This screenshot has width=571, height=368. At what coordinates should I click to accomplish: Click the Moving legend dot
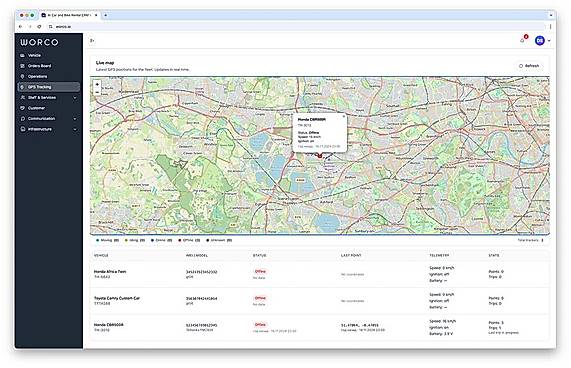[x=98, y=240]
